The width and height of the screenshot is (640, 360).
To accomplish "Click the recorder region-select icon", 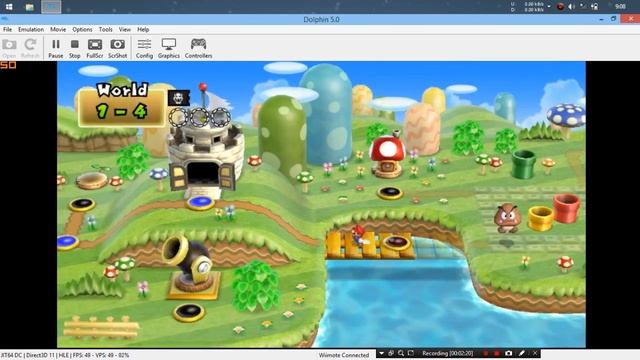I will [x=411, y=353].
